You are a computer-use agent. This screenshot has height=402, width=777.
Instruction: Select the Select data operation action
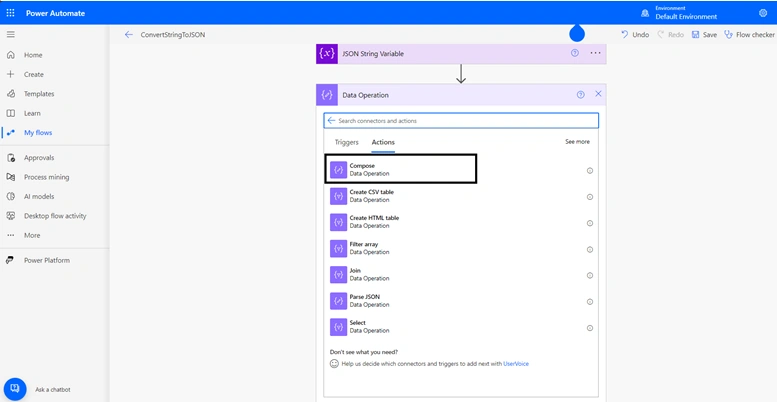coord(461,327)
